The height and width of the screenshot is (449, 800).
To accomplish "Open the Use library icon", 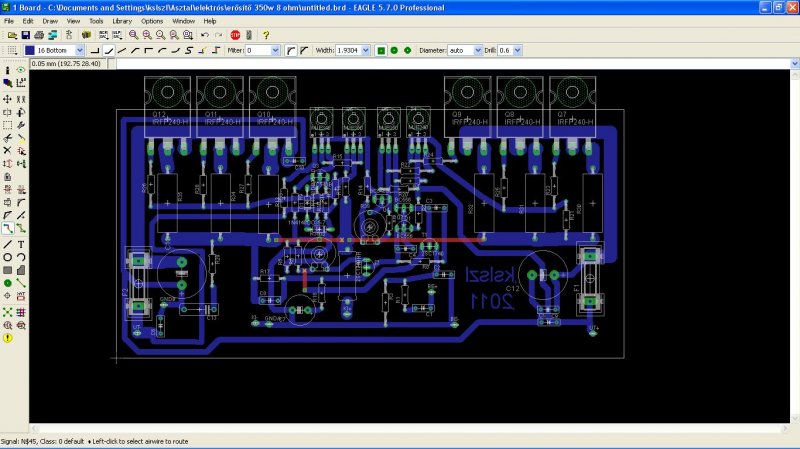I will [86, 35].
